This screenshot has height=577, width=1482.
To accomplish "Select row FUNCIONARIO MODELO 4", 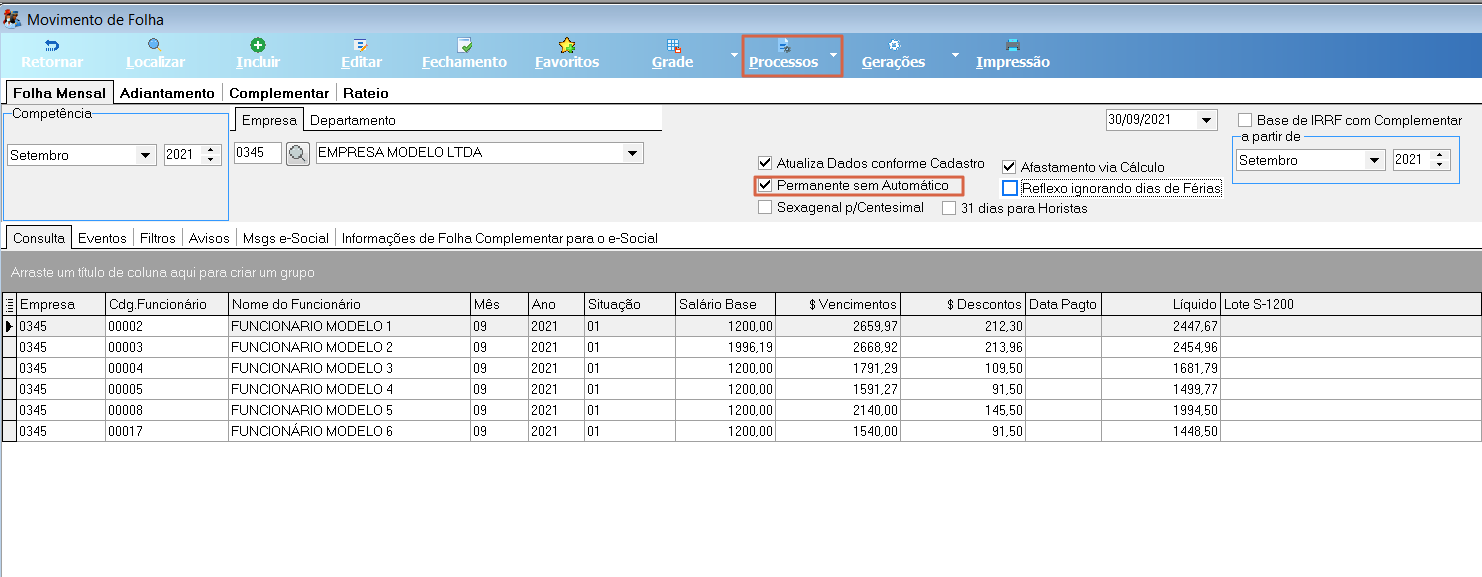I will coord(741,389).
